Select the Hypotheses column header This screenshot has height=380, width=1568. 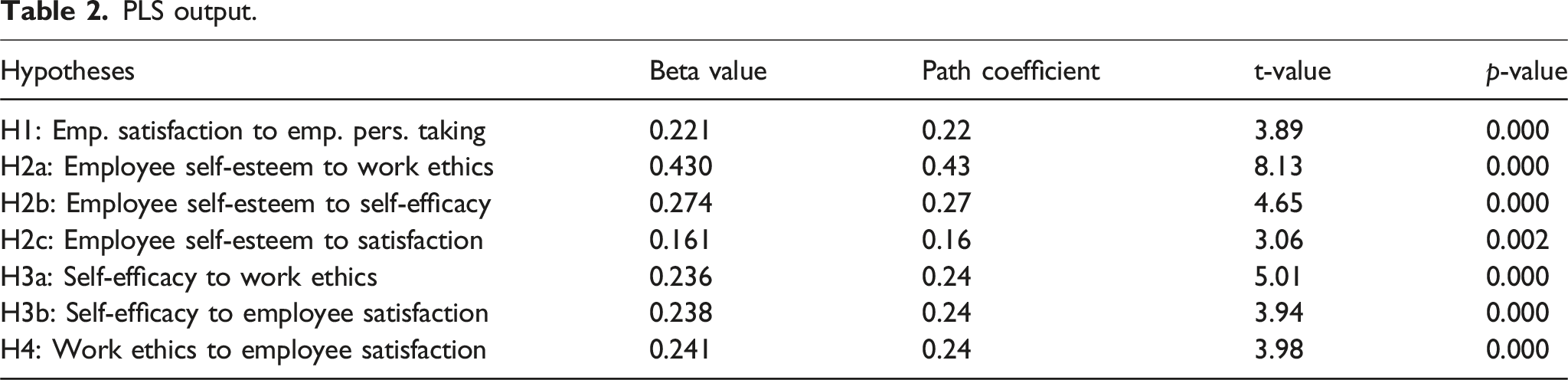click(x=67, y=72)
